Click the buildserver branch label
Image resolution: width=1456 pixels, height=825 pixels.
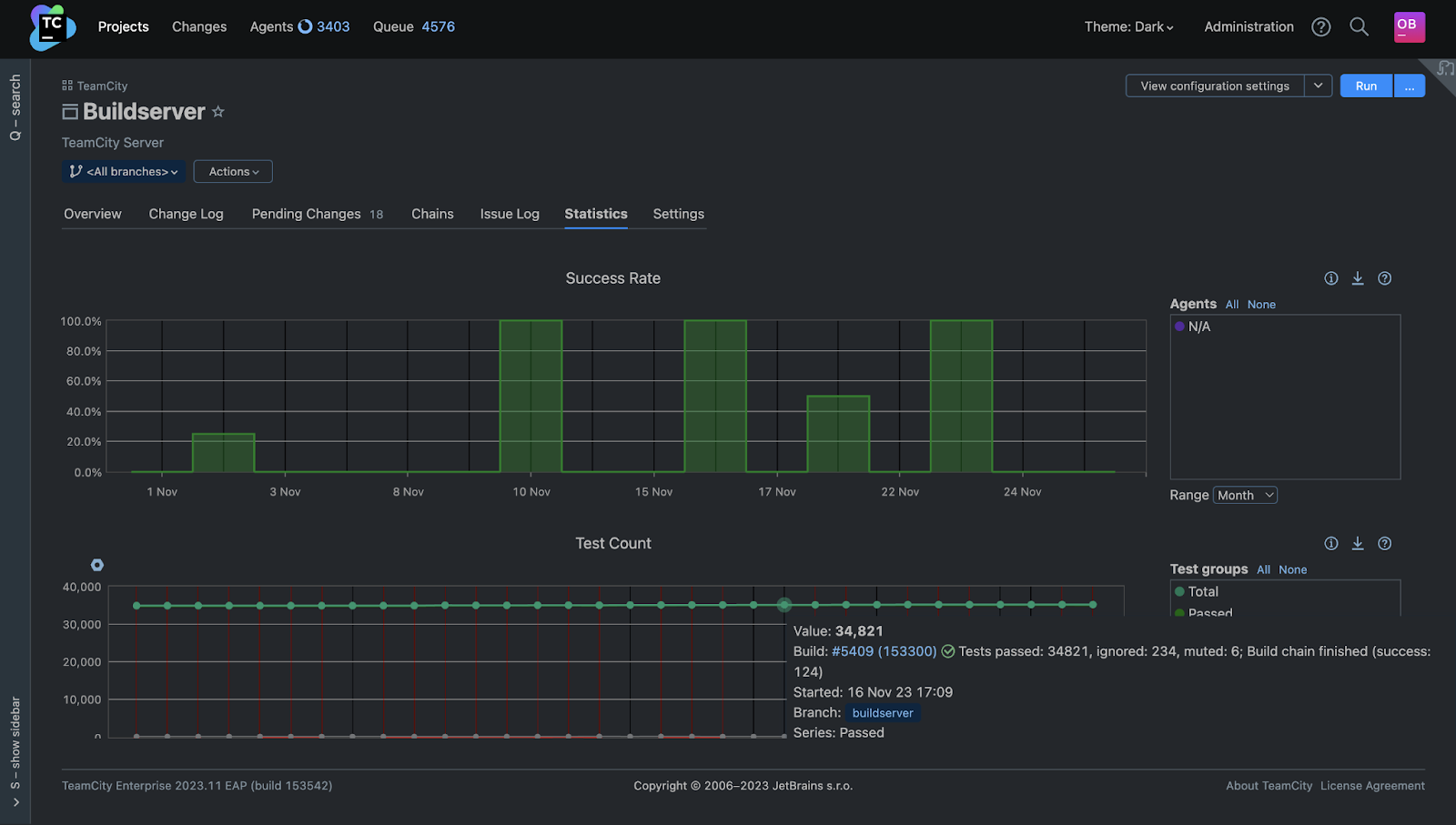883,713
